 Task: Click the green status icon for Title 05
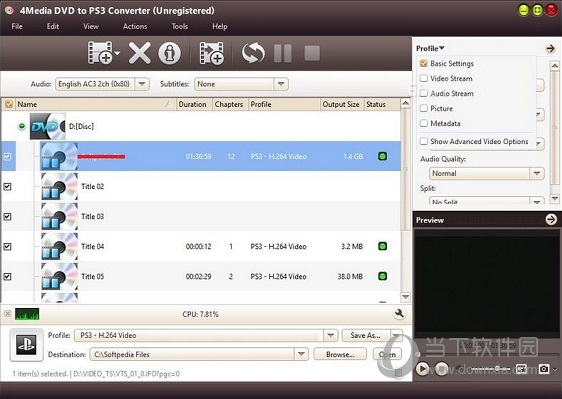coord(382,276)
